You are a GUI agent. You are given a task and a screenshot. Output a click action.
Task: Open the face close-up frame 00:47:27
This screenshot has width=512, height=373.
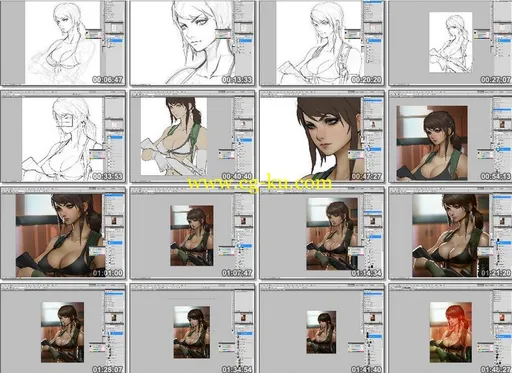click(x=322, y=136)
